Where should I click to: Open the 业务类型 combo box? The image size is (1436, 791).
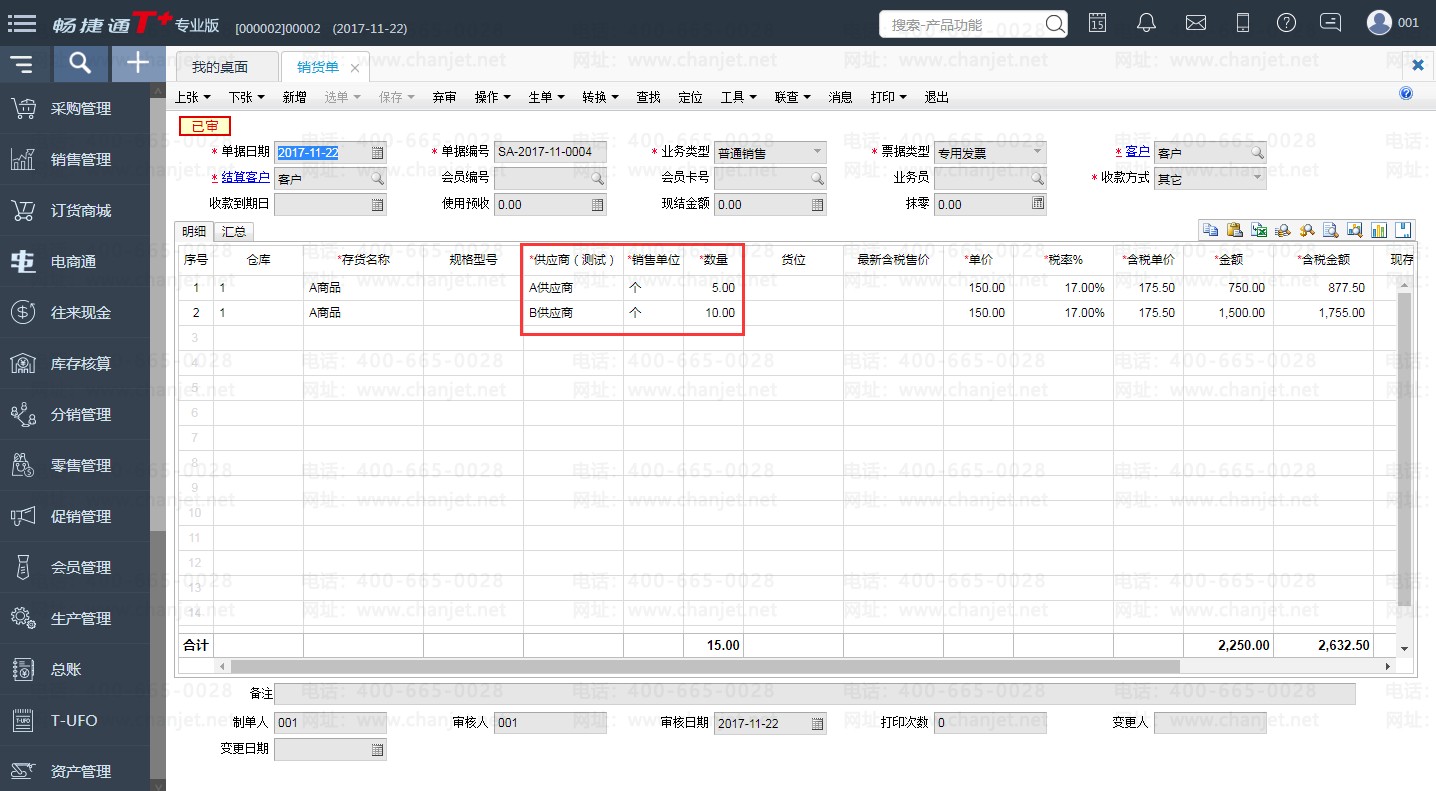[x=770, y=153]
